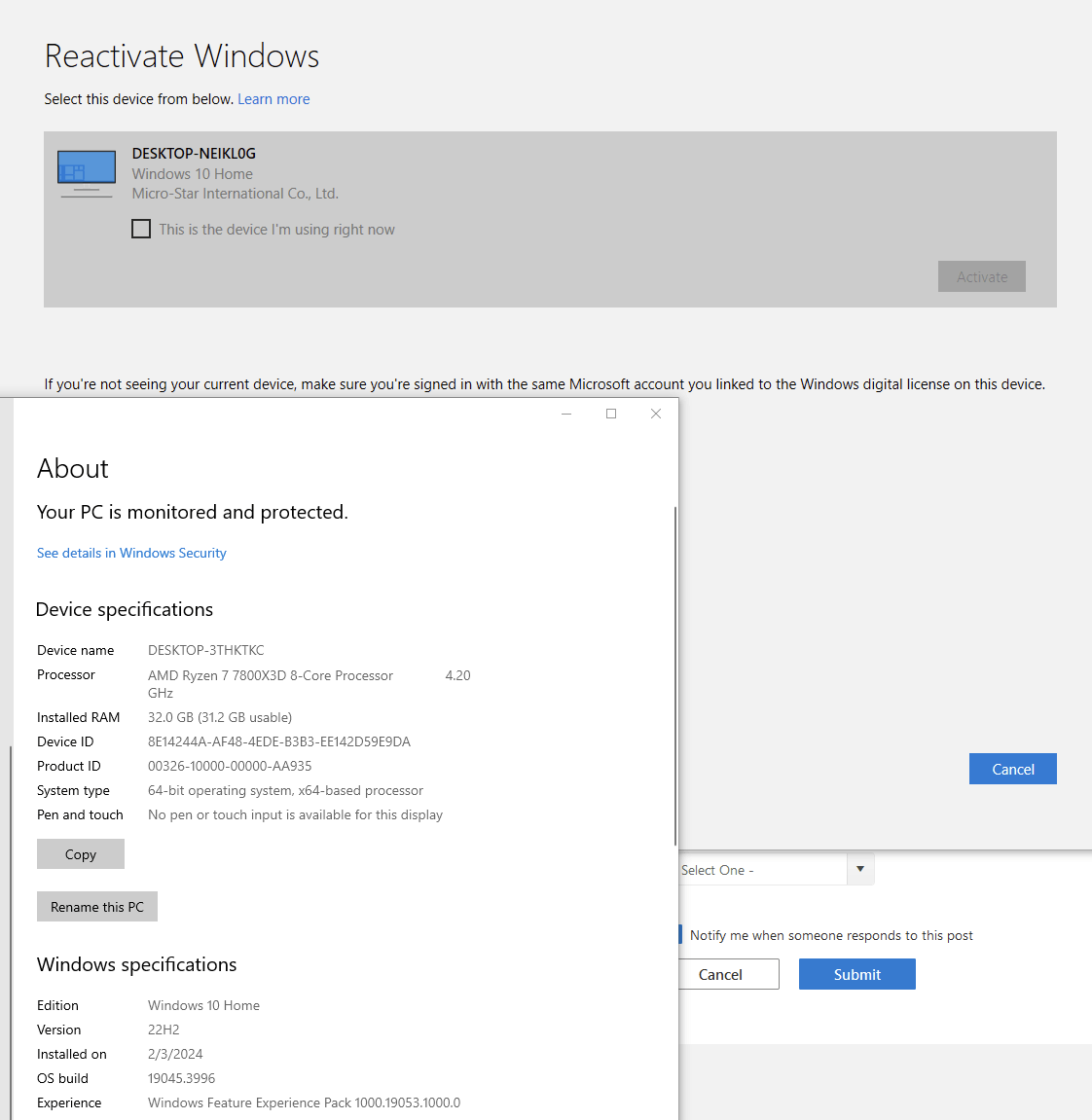Click the About window vertical scrollbar
Screen dimensions: 1092x1120
[674, 676]
